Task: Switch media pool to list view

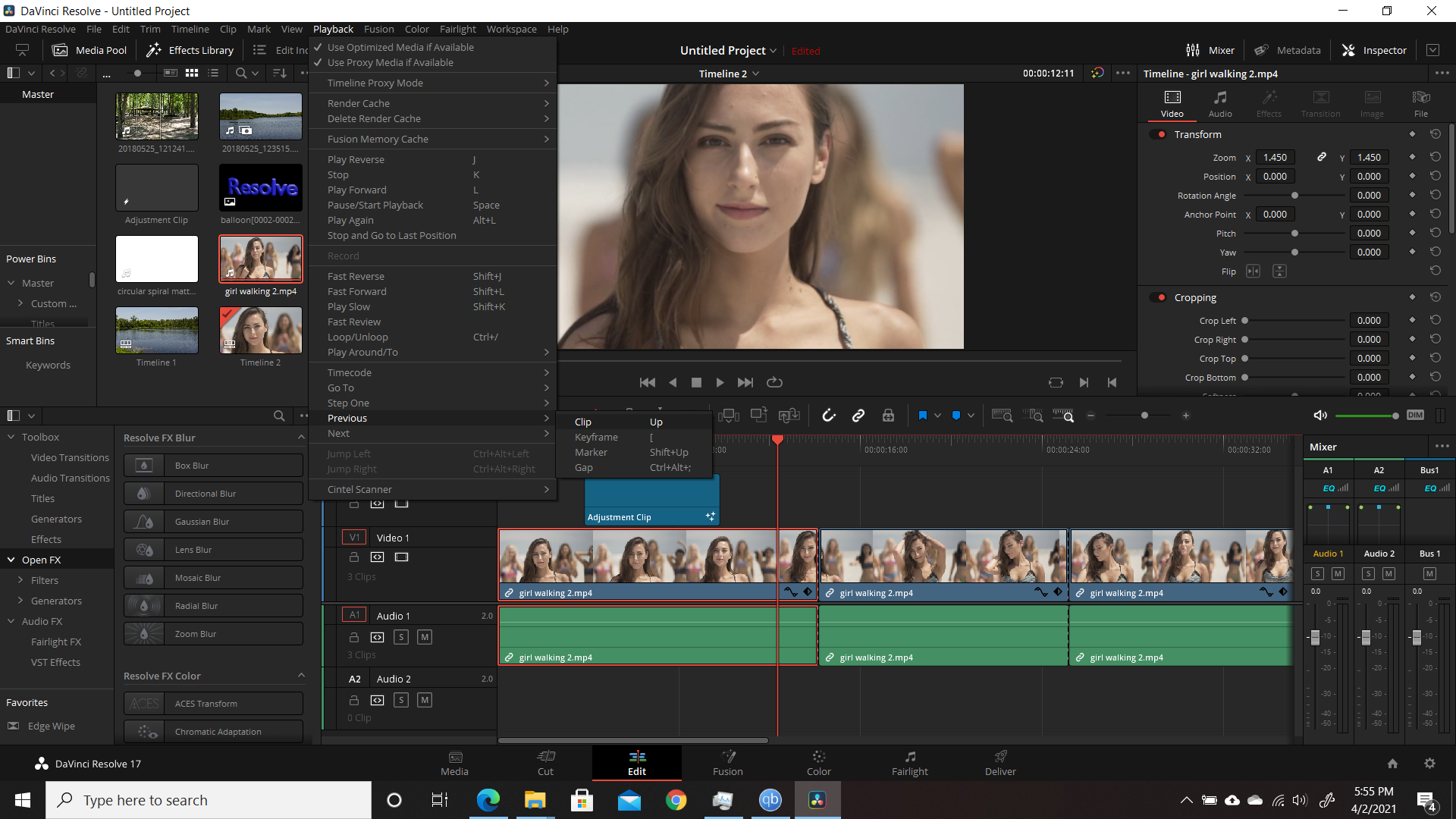Action: tap(213, 73)
